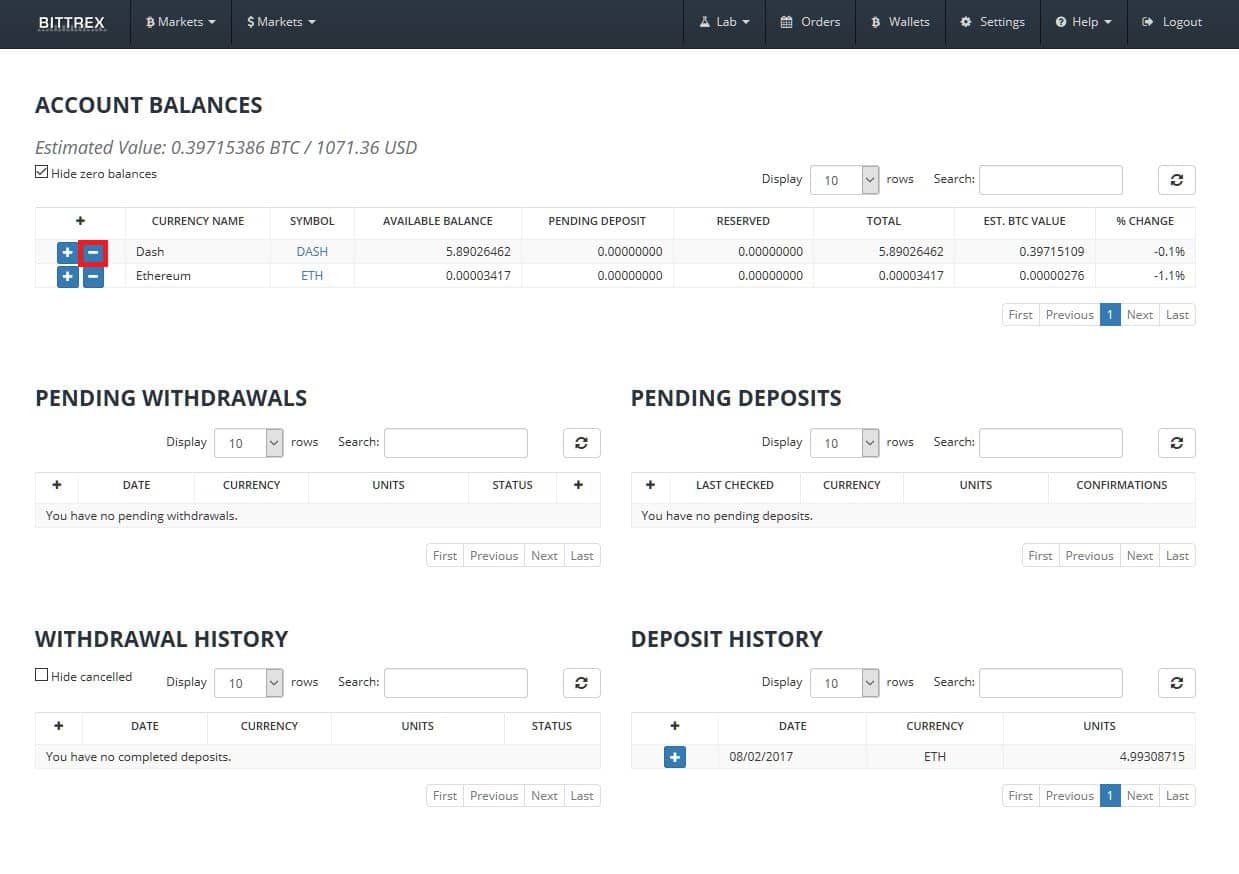Image resolution: width=1239 pixels, height=874 pixels.
Task: Deposit Dash using the plus icon
Action: pos(67,252)
